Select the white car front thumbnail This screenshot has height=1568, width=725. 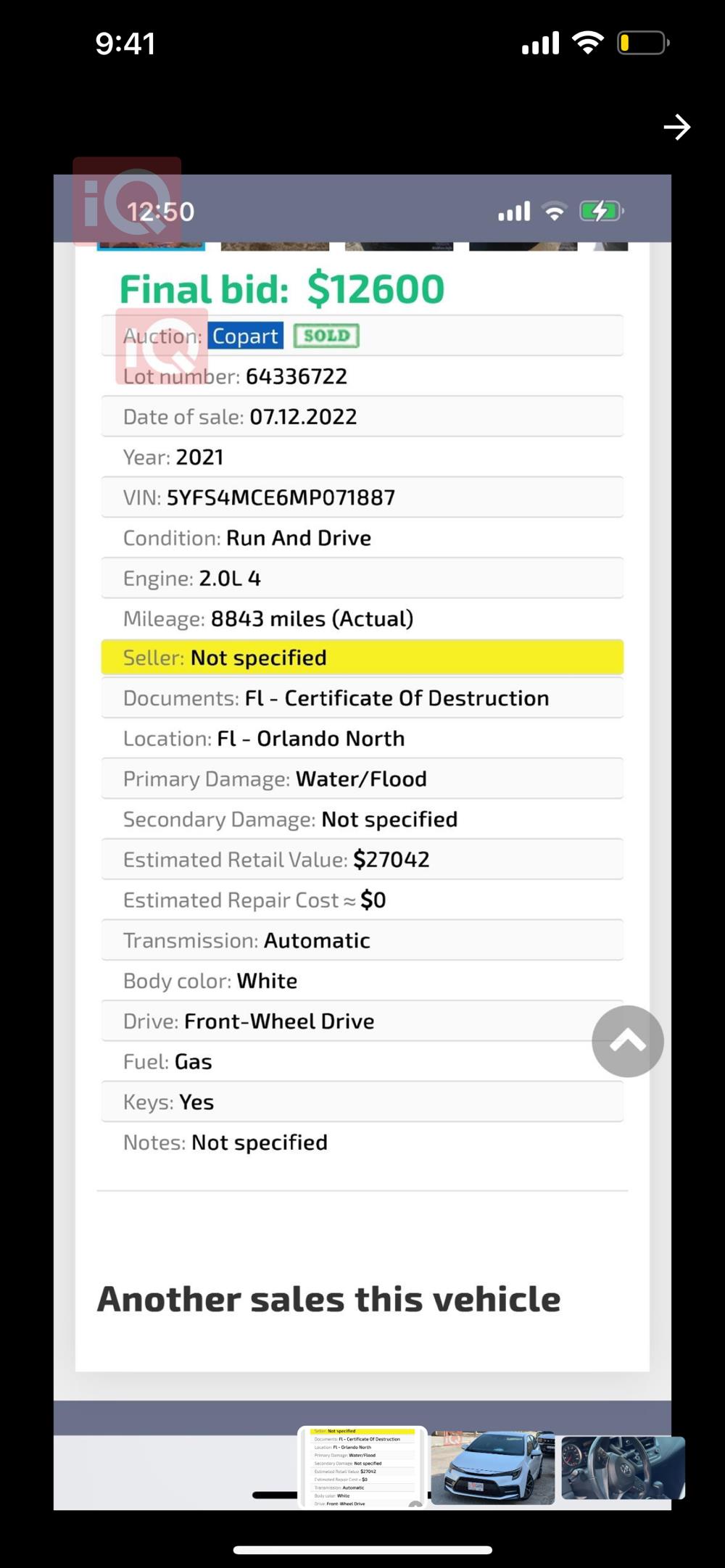click(492, 1468)
